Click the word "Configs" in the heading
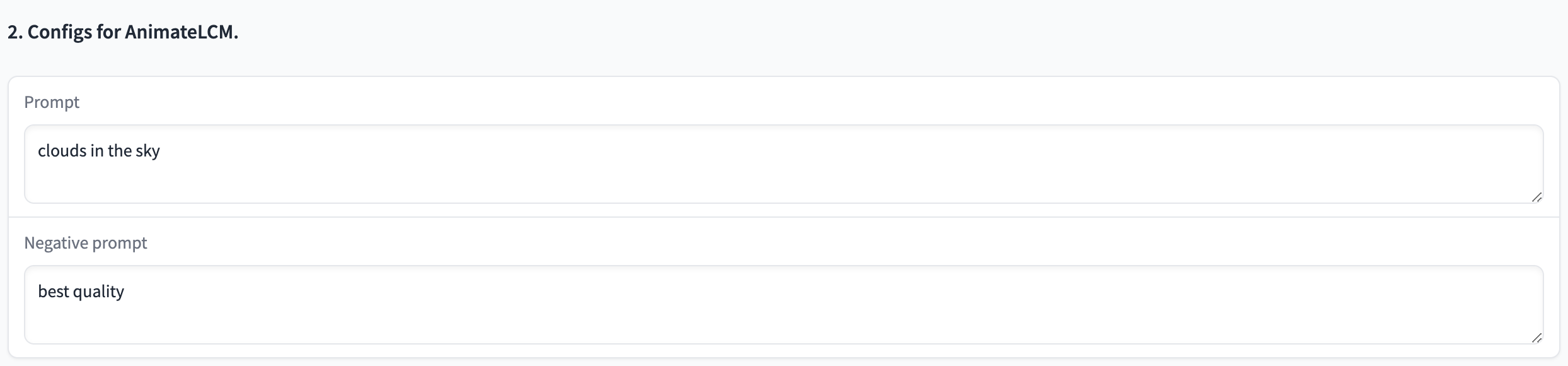 click(x=59, y=32)
